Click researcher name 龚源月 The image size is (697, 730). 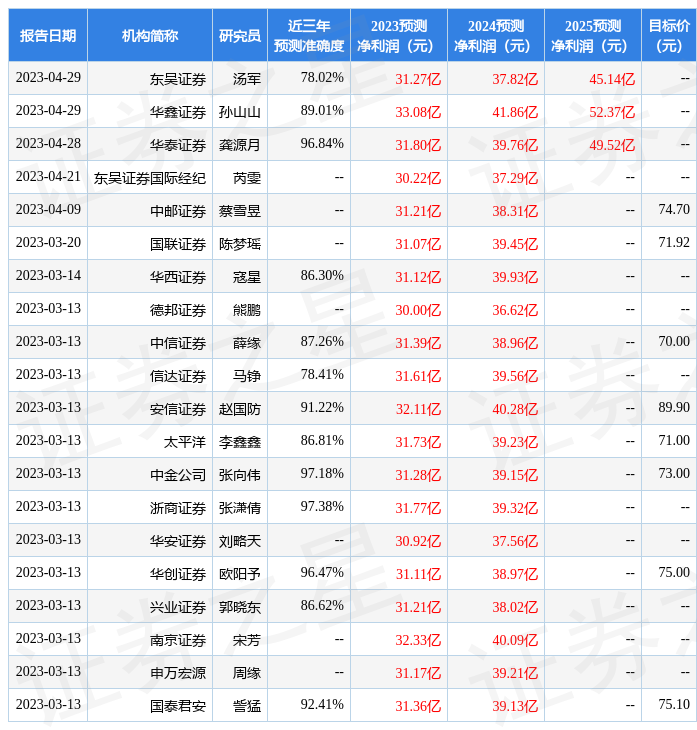(x=240, y=145)
